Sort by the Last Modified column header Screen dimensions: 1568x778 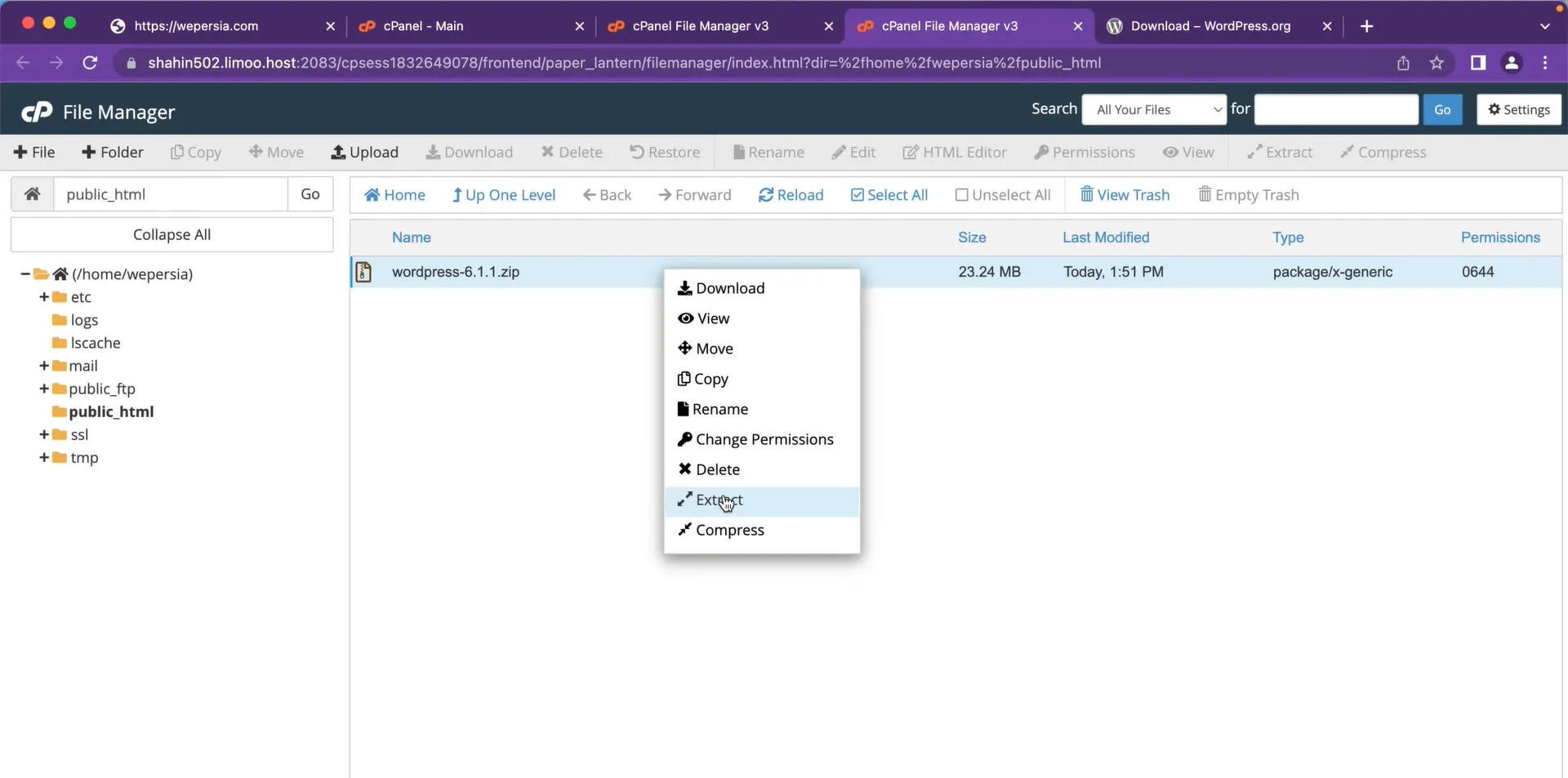coord(1106,238)
